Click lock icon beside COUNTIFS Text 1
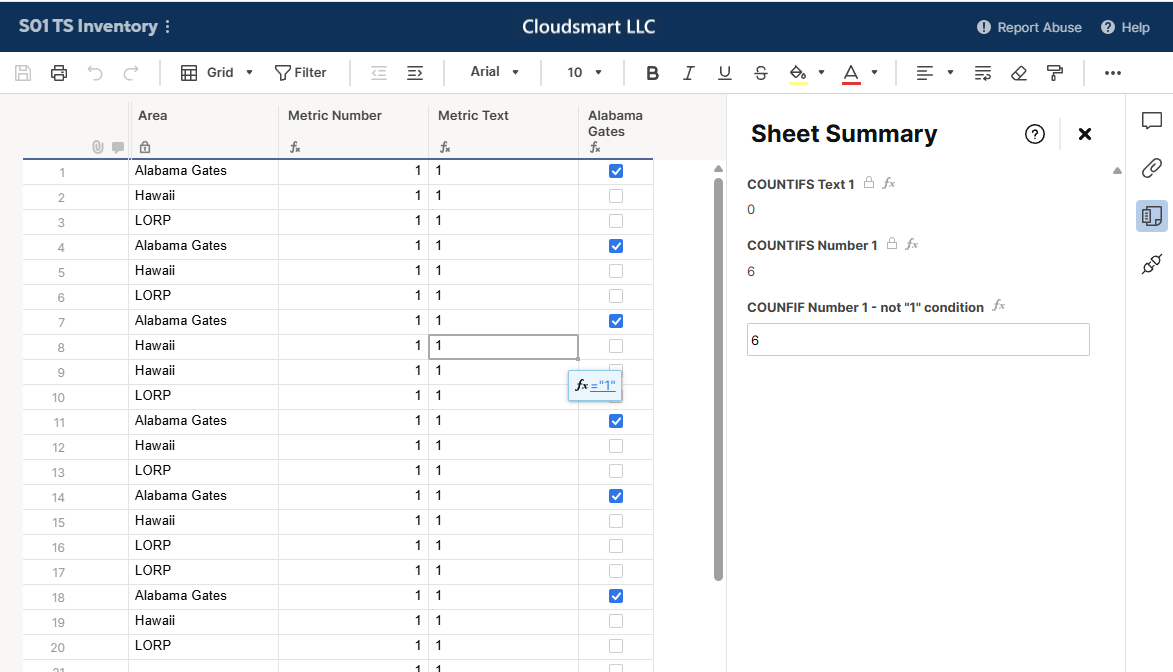Screen dimensions: 1173x672 pos(869,183)
